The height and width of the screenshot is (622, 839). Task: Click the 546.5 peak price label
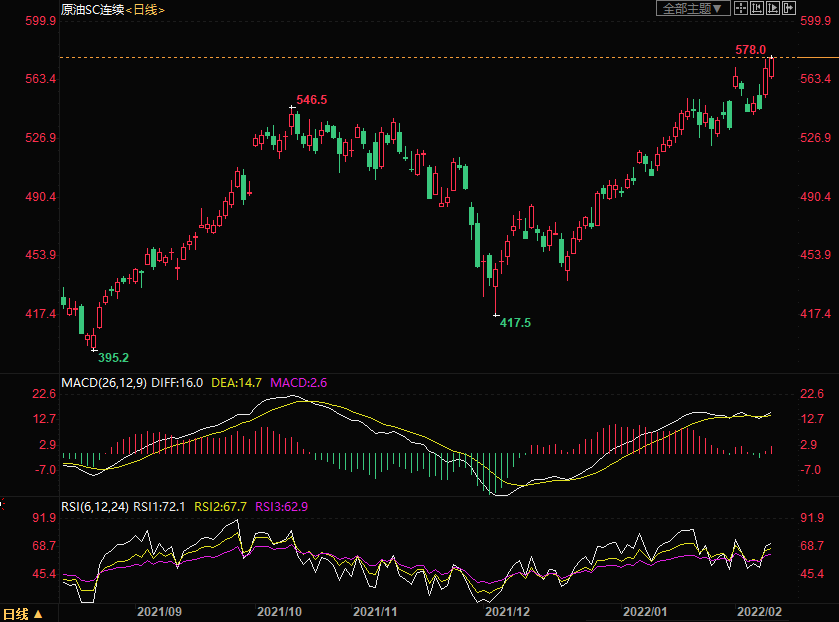point(312,100)
